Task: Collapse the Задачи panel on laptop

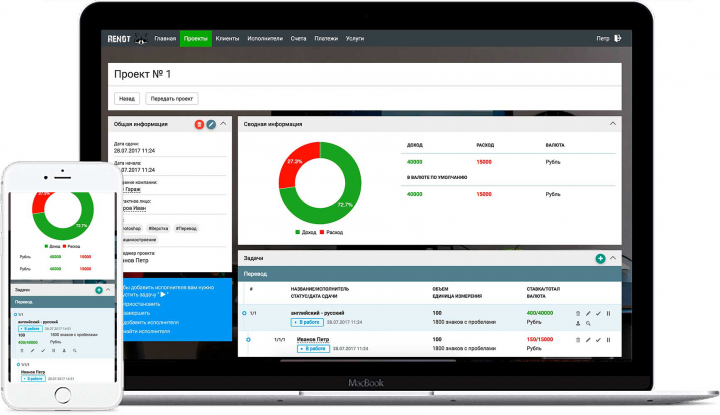Action: point(613,258)
